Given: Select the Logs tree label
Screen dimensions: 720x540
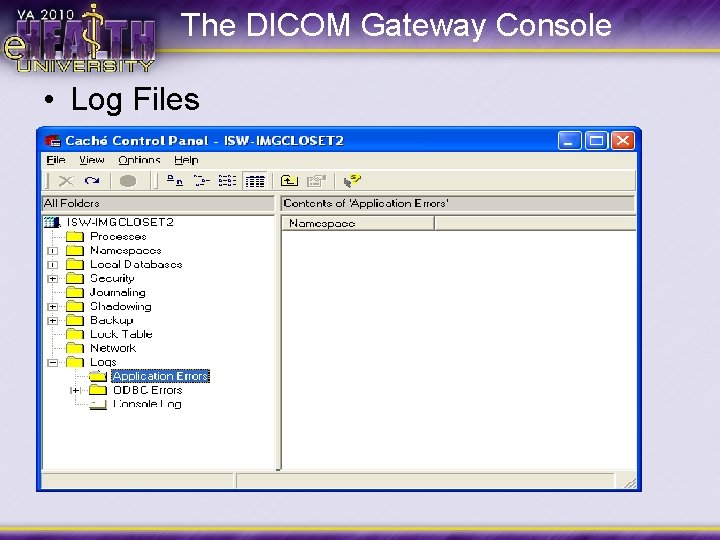Looking at the screenshot, I should tap(103, 362).
